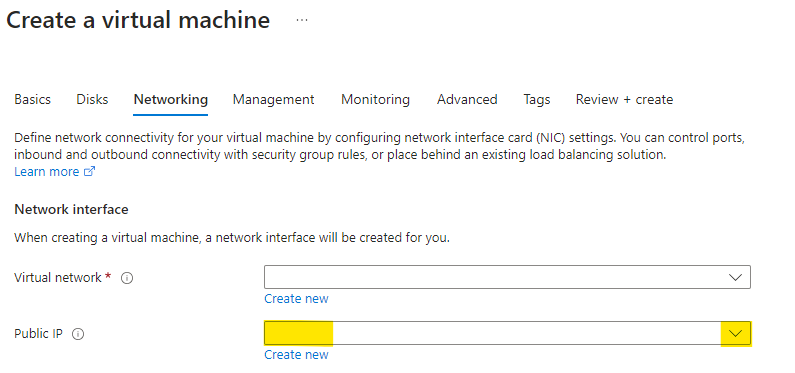The width and height of the screenshot is (795, 373).
Task: Click the Public IP field label
Action: click(39, 334)
